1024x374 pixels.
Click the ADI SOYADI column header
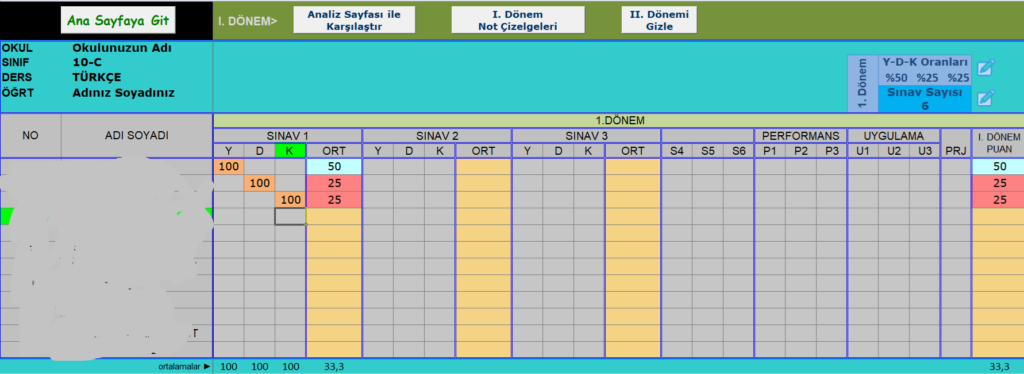(x=136, y=136)
